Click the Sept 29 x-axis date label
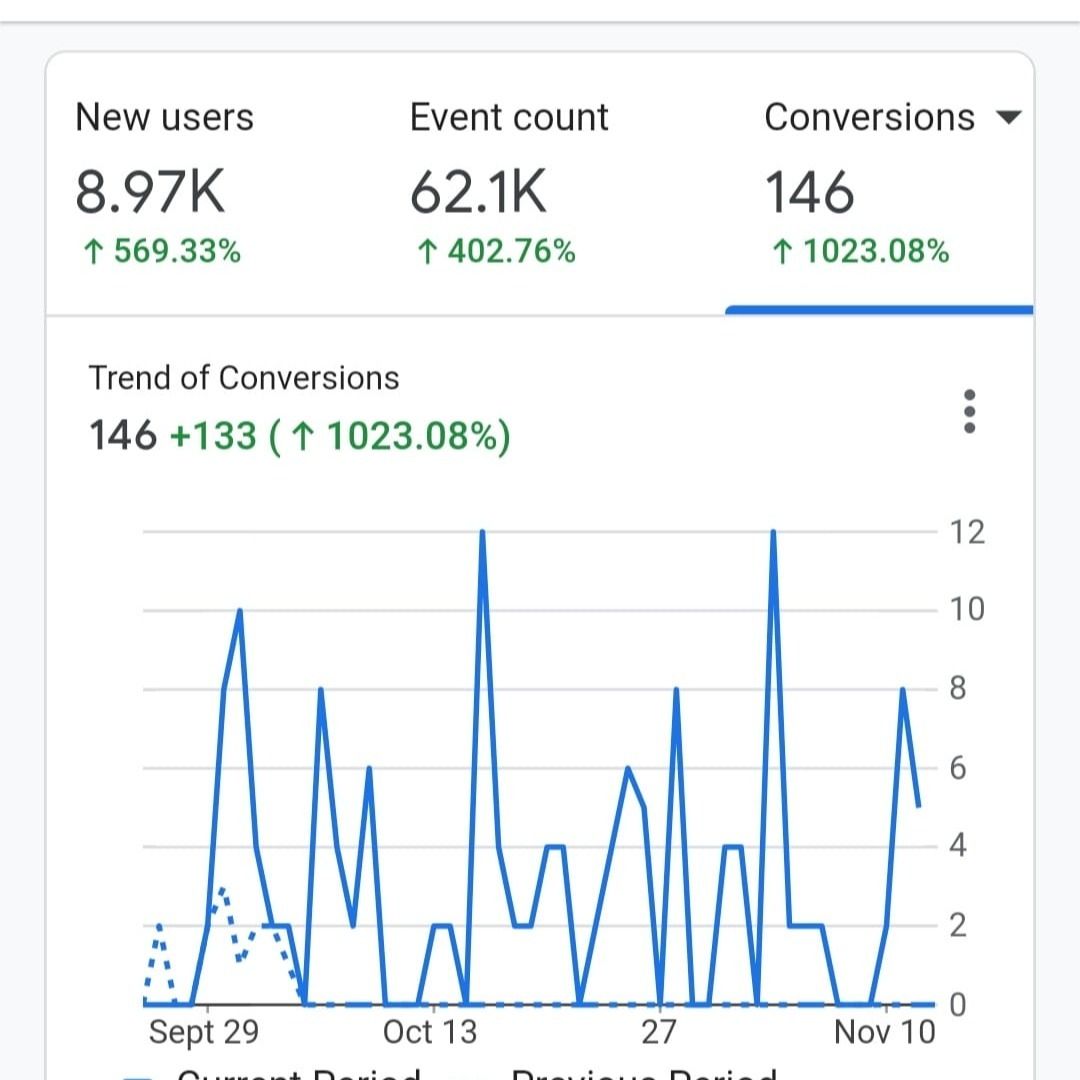1080x1080 pixels. 203,1031
